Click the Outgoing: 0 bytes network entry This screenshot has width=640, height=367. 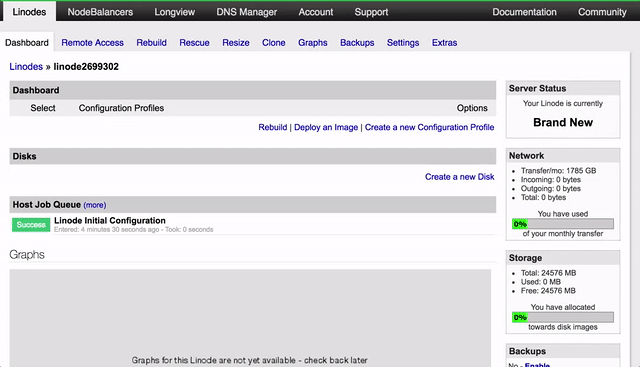click(x=551, y=189)
